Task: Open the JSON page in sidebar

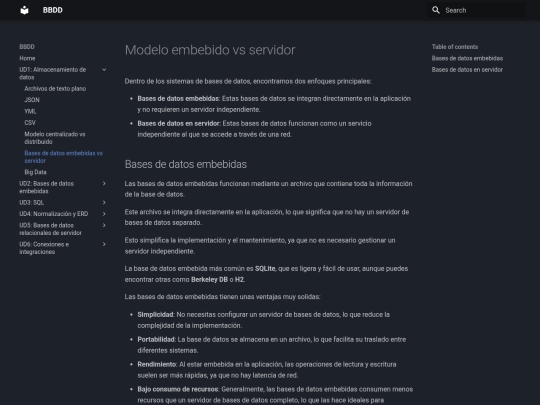Action: pyautogui.click(x=32, y=100)
